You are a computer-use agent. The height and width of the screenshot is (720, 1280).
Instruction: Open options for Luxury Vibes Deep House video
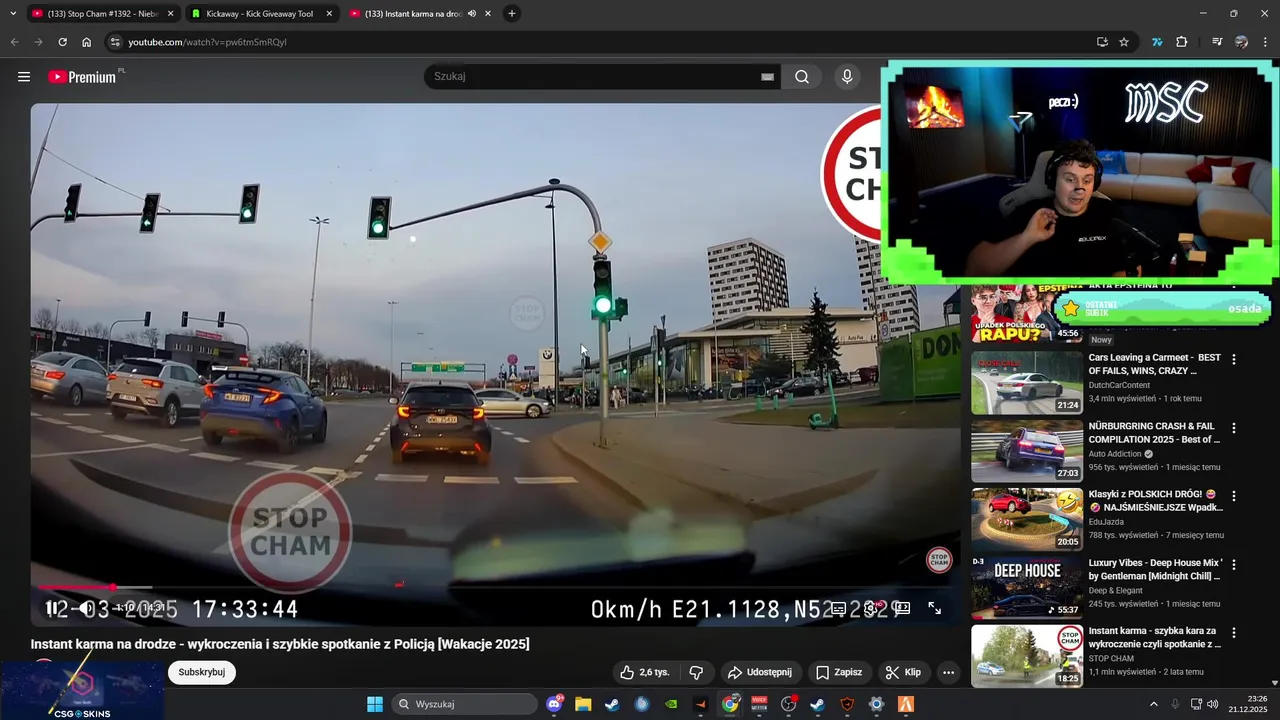click(x=1233, y=565)
